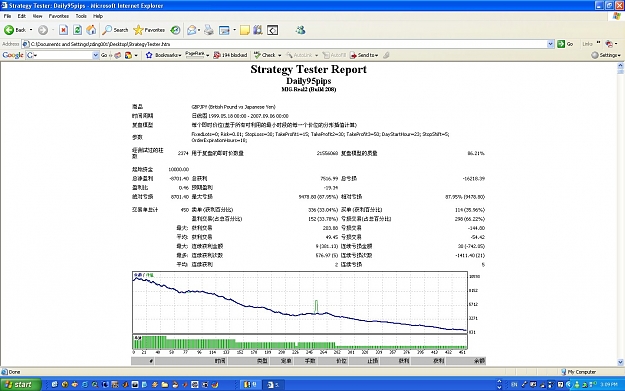
Task: Click the Google toolbar highlighter icon
Action: (x=386, y=55)
